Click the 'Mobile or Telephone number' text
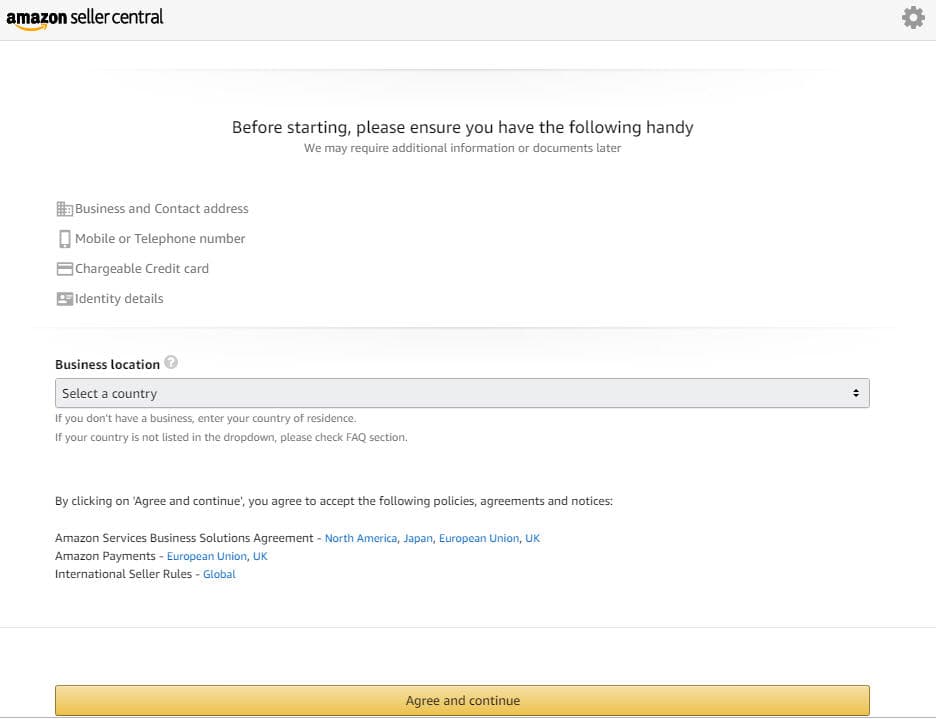This screenshot has width=936, height=719. pyautogui.click(x=160, y=238)
